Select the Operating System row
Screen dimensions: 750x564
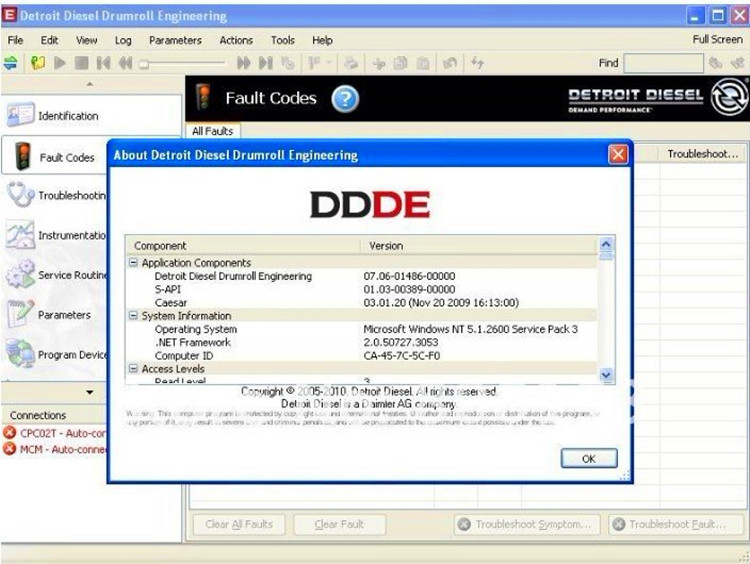pyautogui.click(x=362, y=329)
